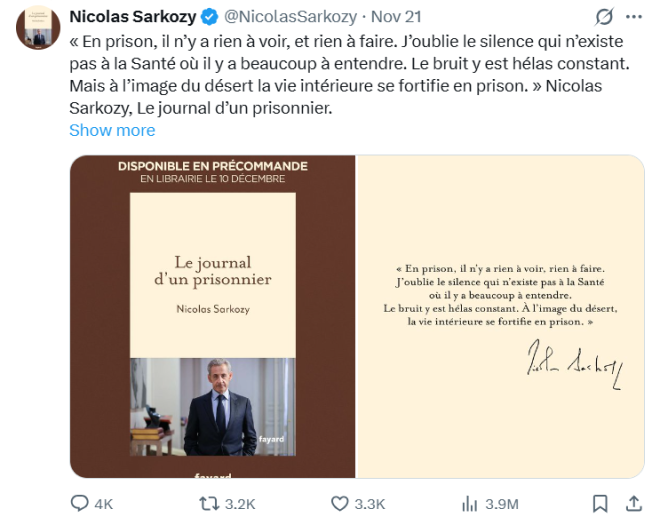
Task: Open the signed quote image
Action: [500, 316]
